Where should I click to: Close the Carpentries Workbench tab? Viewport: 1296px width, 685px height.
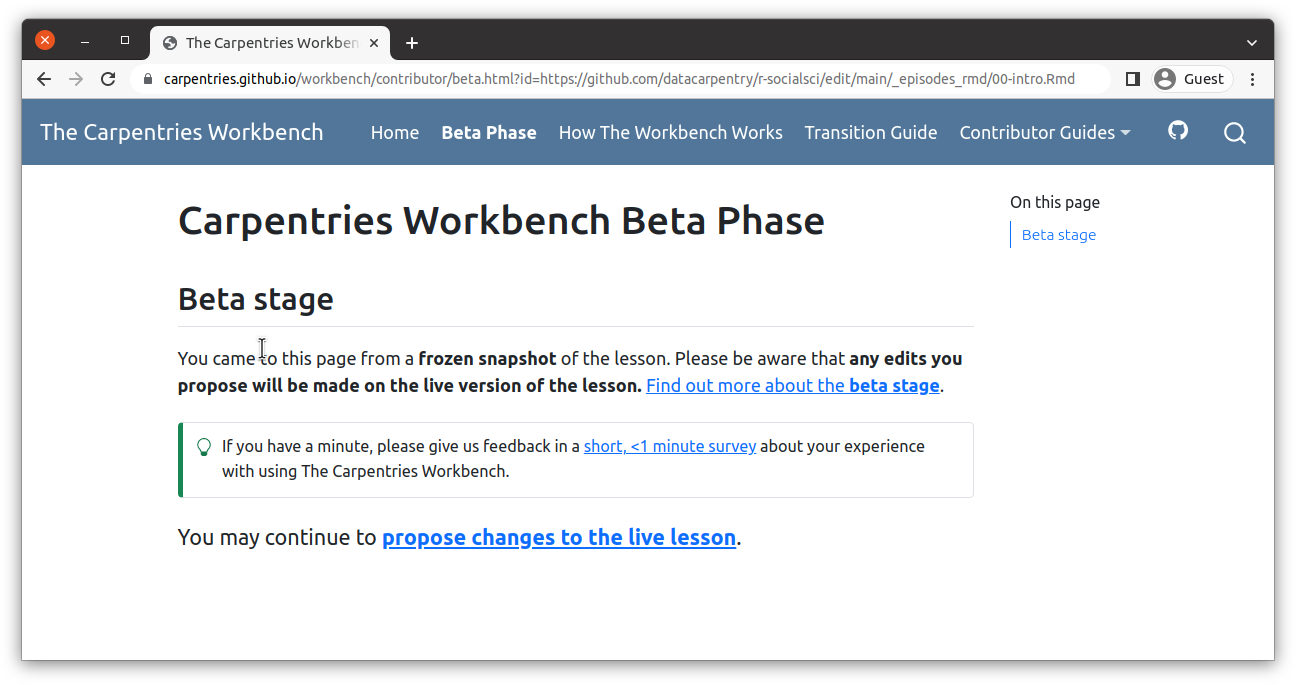[374, 43]
